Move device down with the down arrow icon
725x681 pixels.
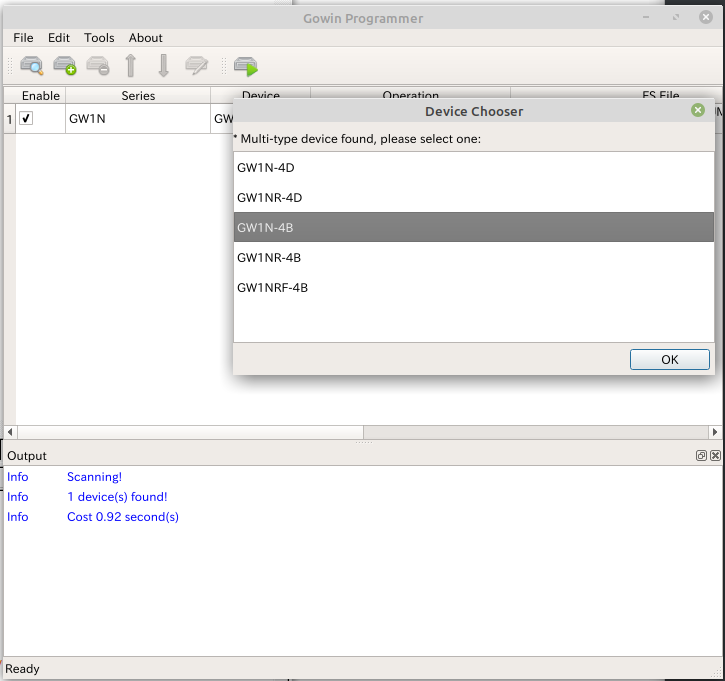[163, 66]
